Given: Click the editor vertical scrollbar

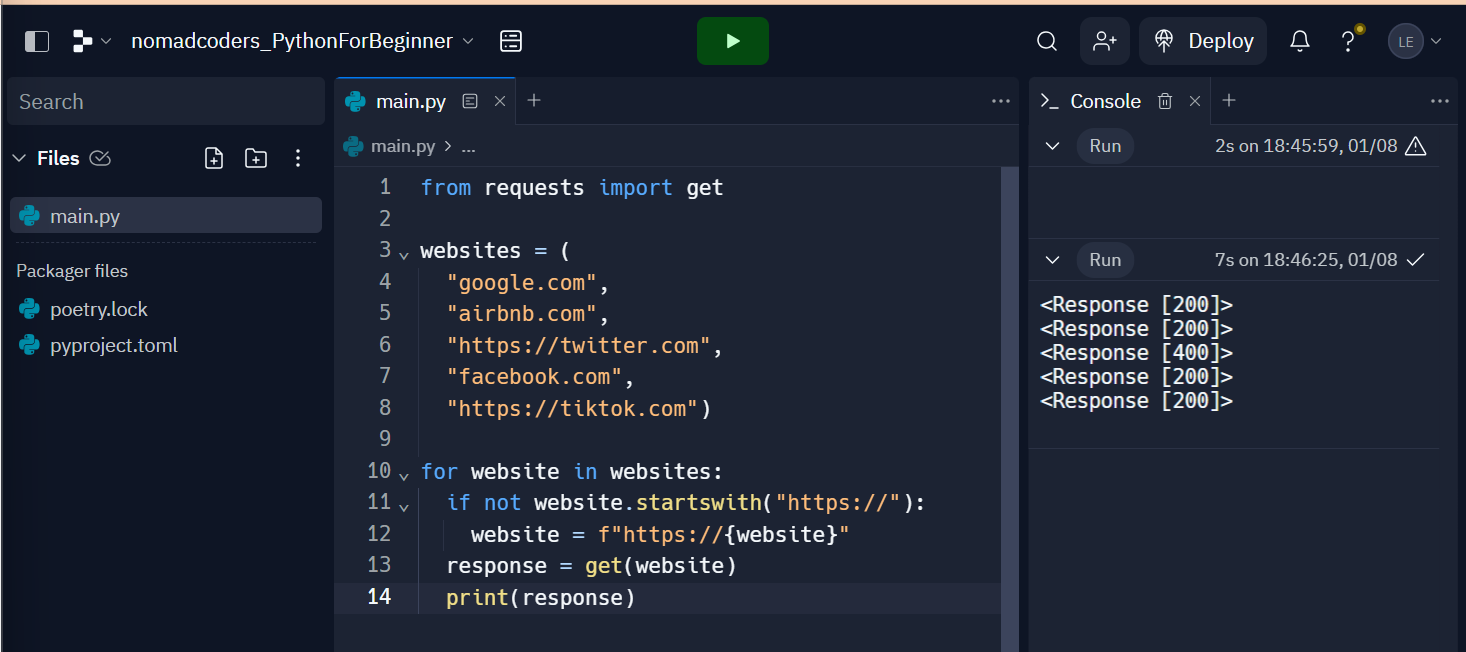Looking at the screenshot, I should (1009, 409).
